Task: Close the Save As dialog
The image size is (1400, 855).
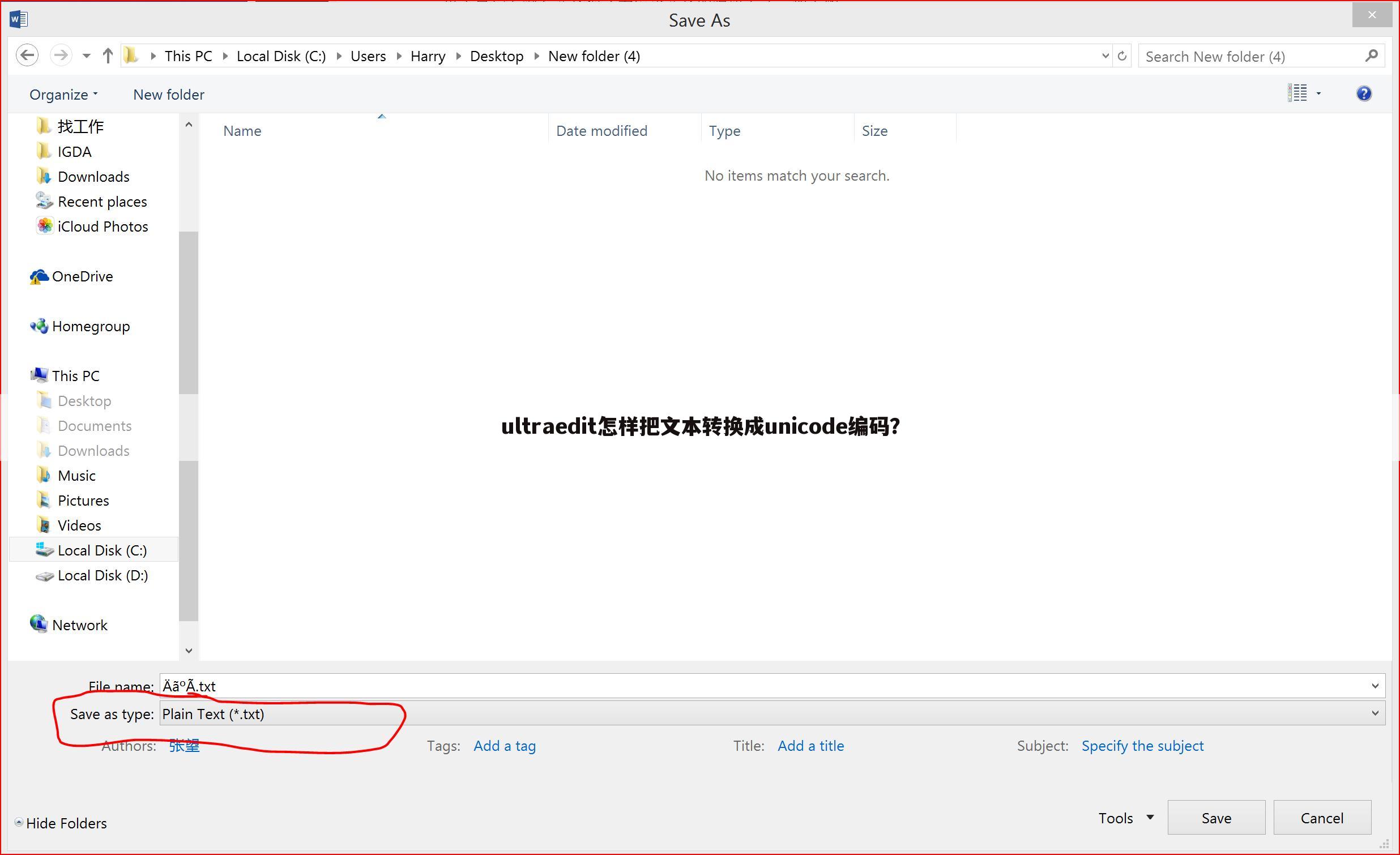Action: (x=1372, y=15)
